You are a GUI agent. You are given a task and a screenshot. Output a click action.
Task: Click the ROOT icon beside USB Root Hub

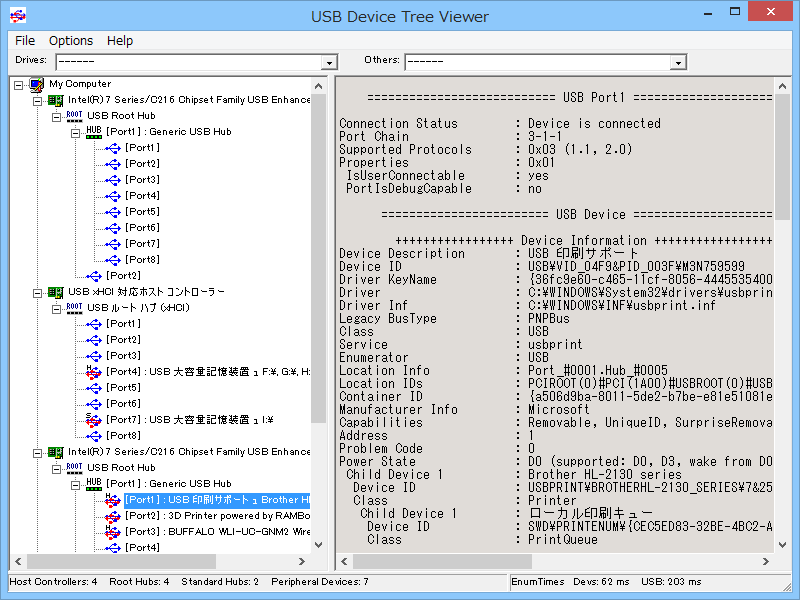[74, 116]
